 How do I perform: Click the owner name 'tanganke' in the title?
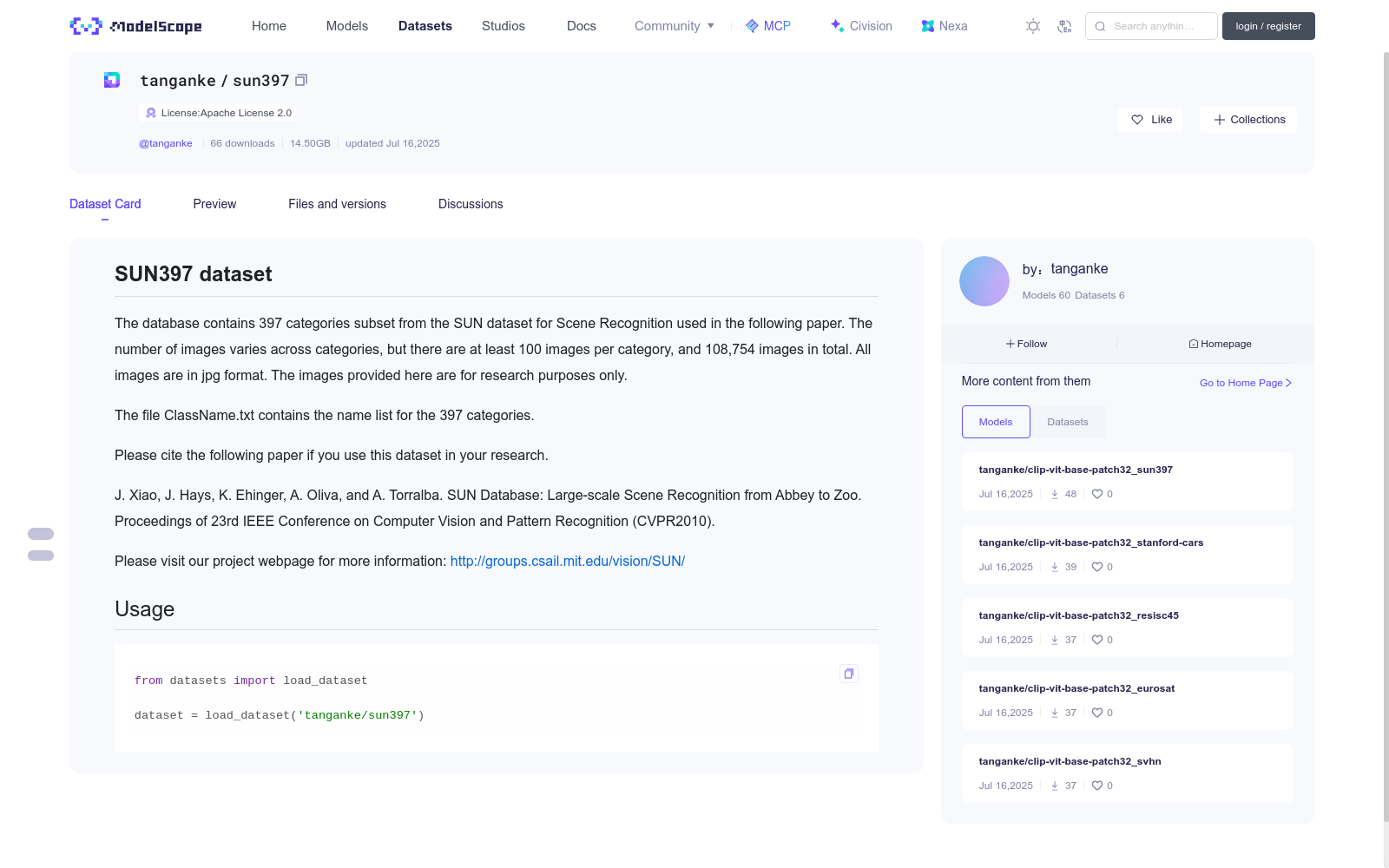click(x=178, y=81)
